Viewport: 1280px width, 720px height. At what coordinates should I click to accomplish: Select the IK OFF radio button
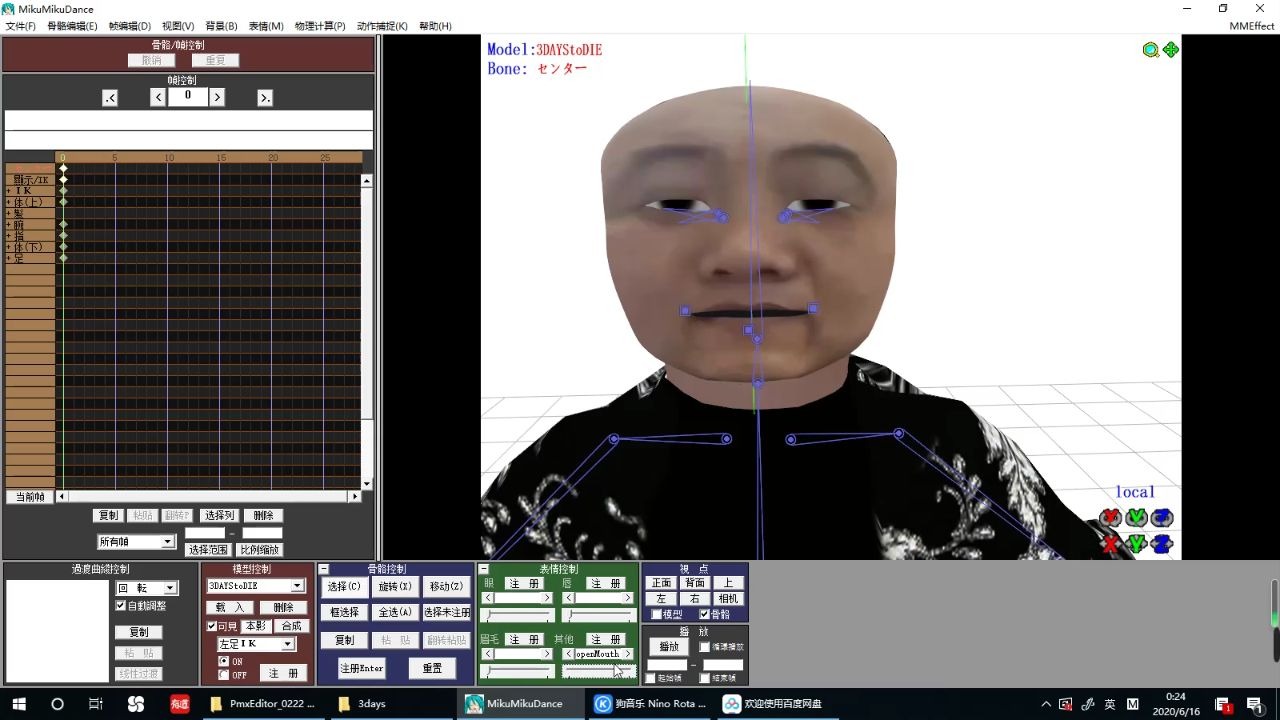click(223, 675)
